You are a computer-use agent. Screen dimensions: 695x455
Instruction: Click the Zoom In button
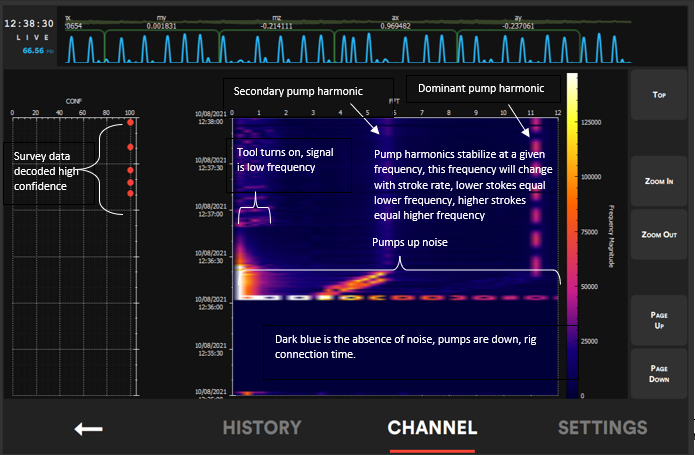click(659, 185)
